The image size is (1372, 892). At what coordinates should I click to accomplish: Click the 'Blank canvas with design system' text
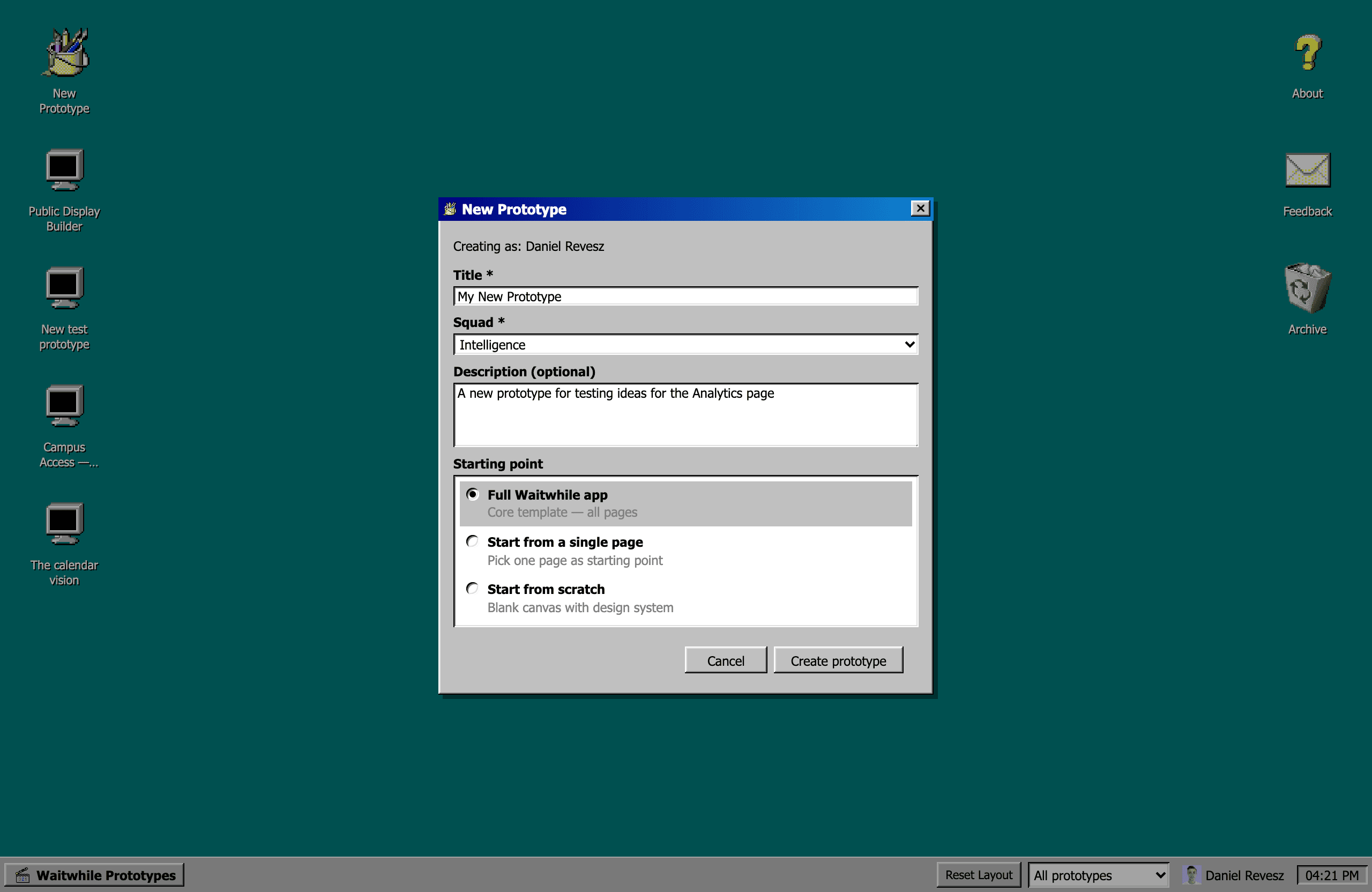pos(580,608)
